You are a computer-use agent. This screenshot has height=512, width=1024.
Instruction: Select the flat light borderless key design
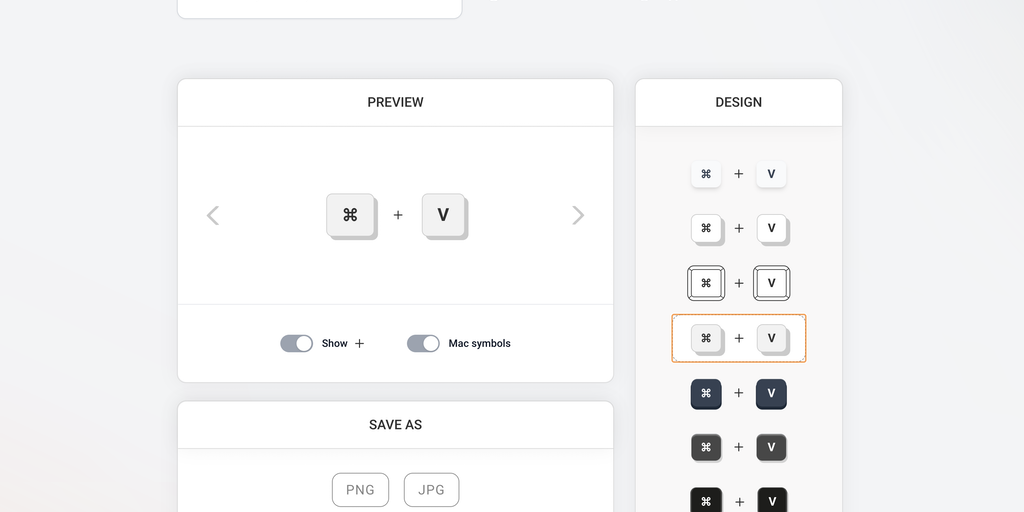coord(738,174)
